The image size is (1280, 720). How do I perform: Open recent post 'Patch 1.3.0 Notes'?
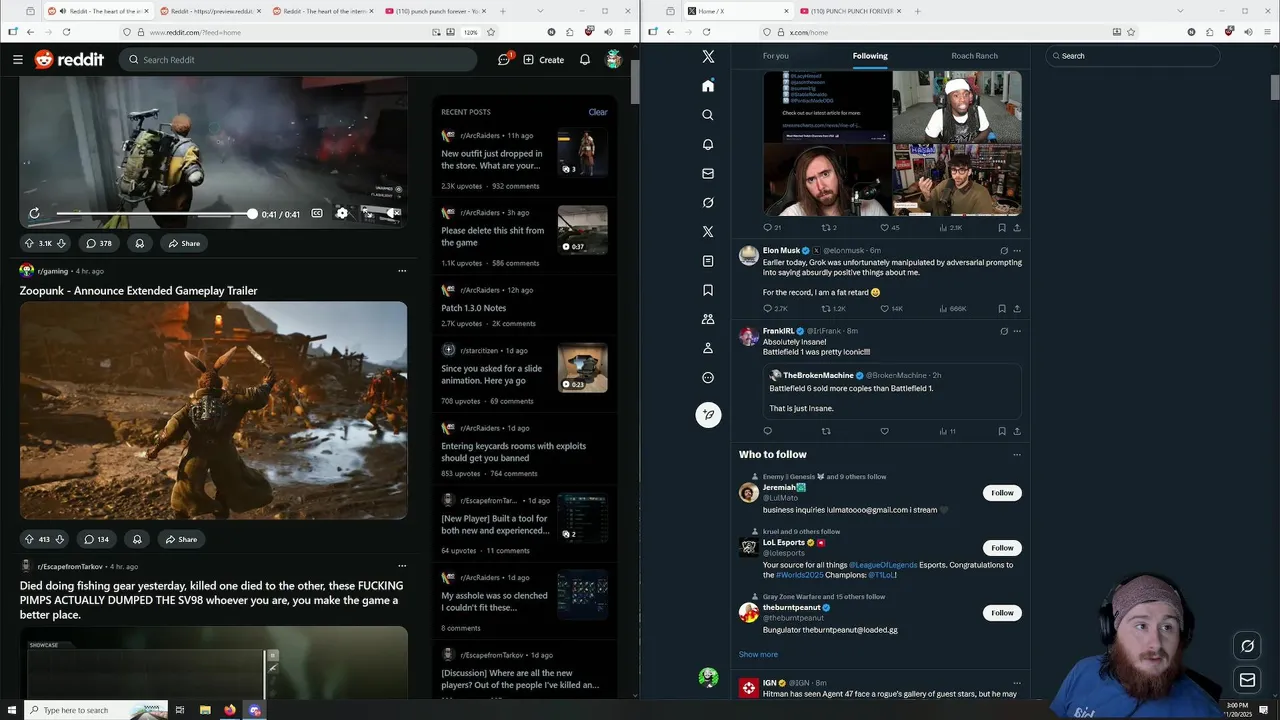(x=474, y=308)
